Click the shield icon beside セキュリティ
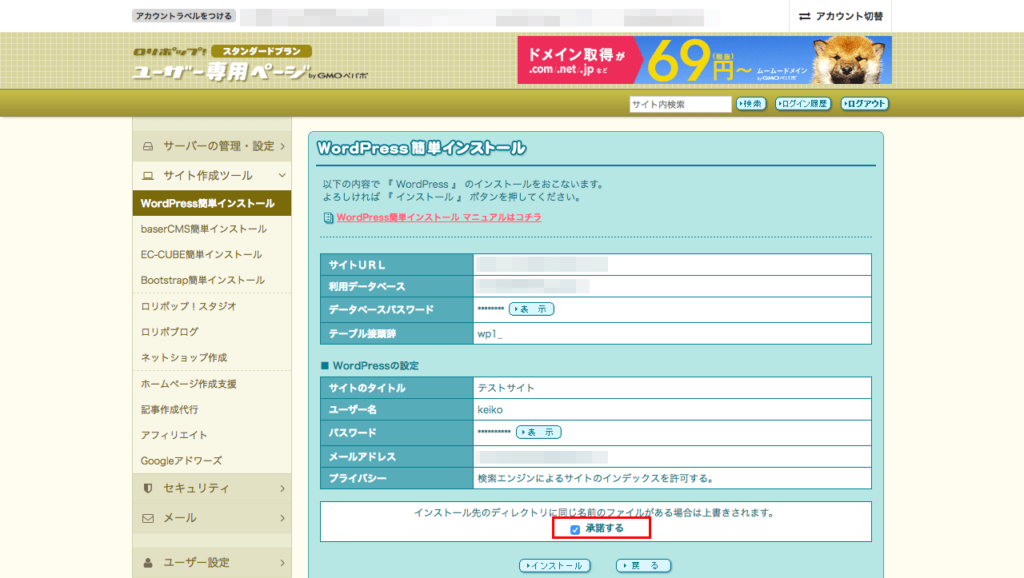Image resolution: width=1024 pixels, height=578 pixels. (148, 489)
